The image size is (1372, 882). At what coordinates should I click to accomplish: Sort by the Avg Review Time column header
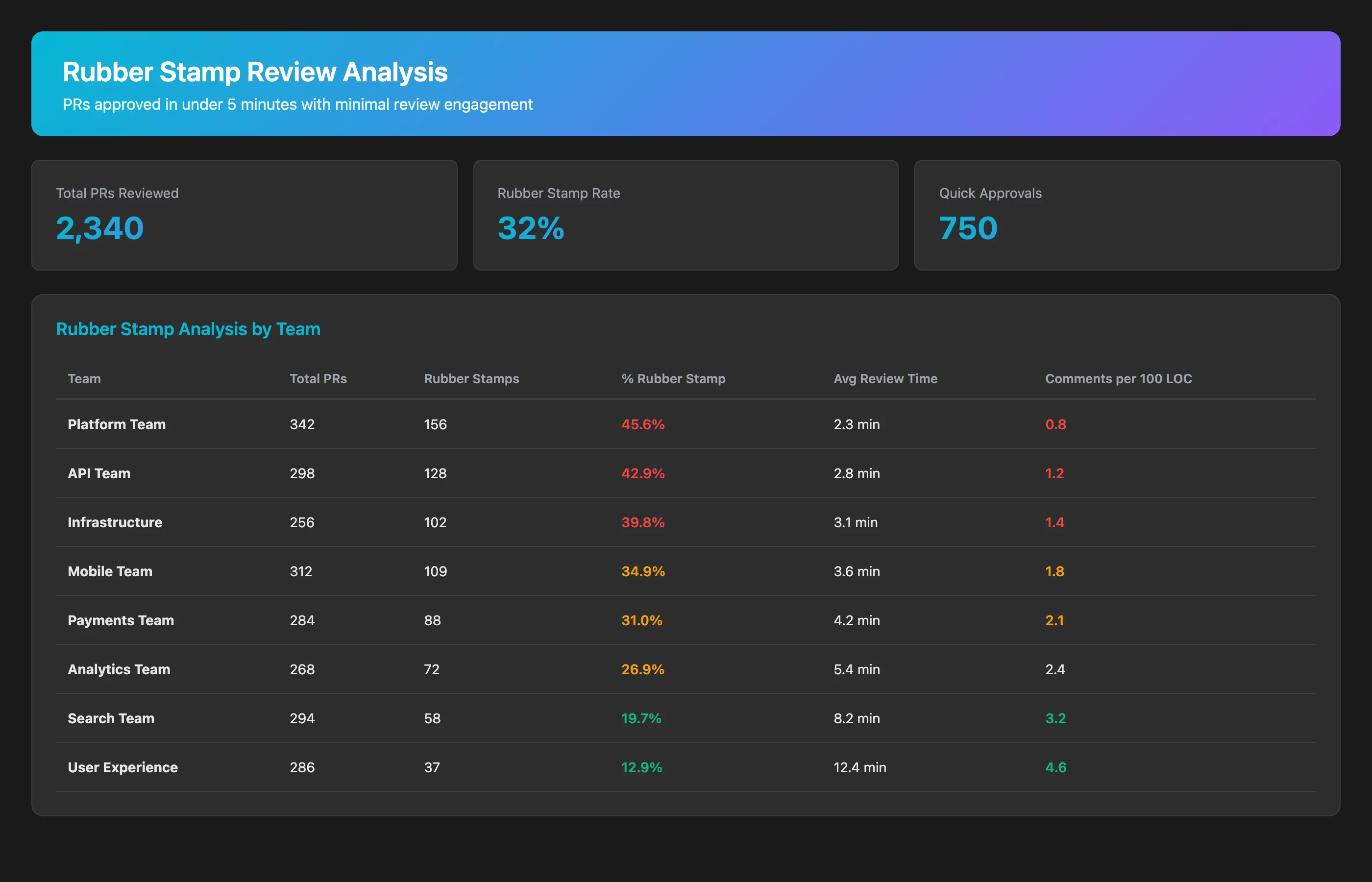click(885, 379)
